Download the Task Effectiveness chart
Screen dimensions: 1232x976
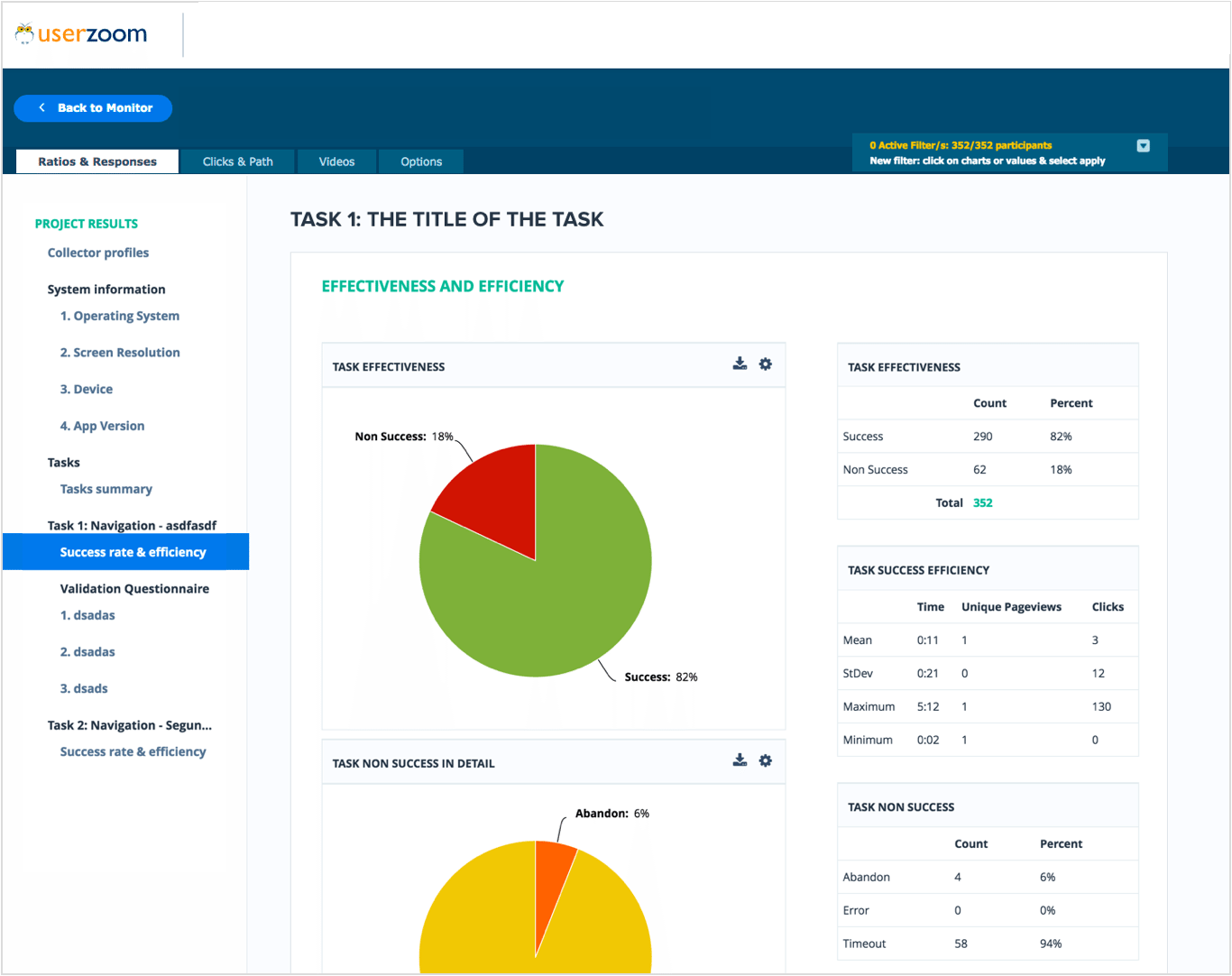740,364
